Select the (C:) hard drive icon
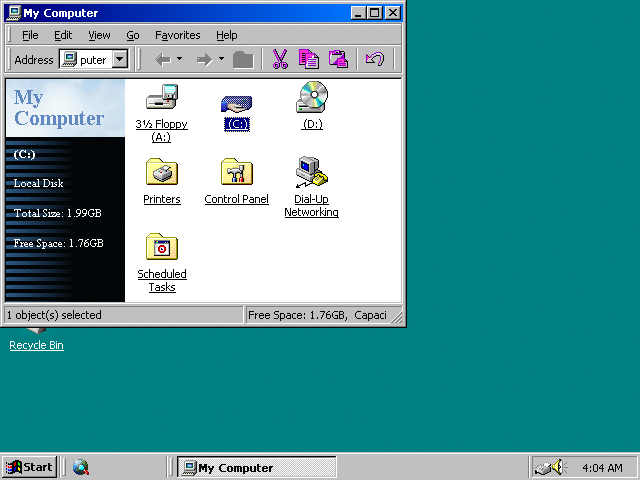 (x=237, y=104)
